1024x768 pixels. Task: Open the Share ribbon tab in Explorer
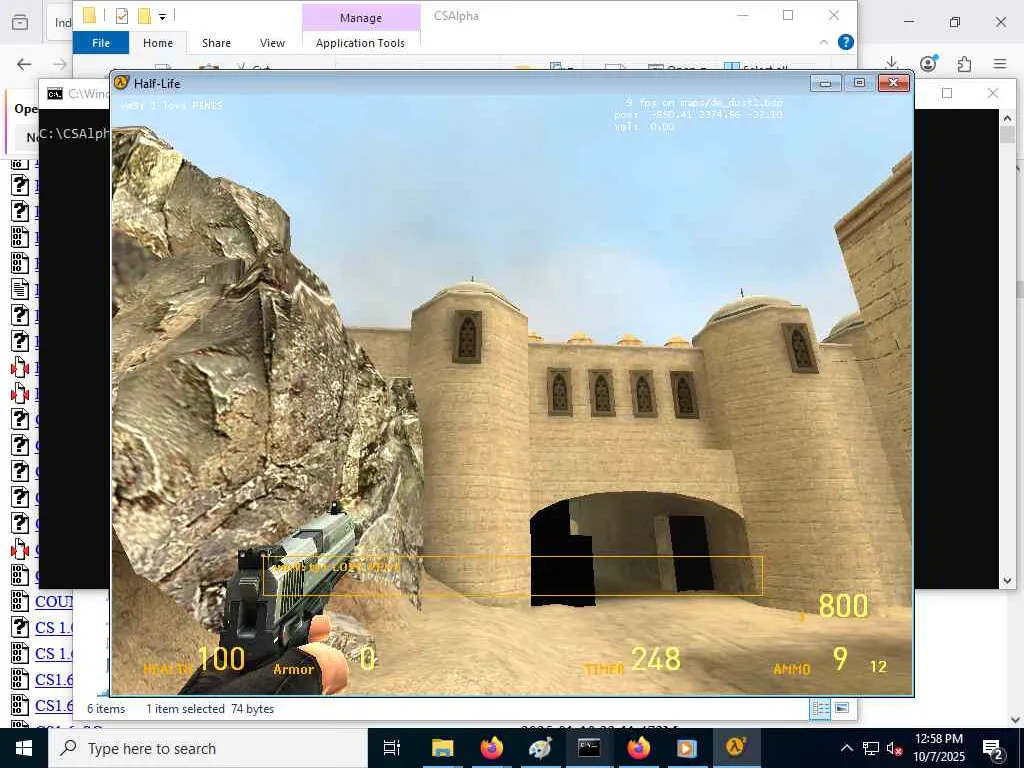point(216,43)
